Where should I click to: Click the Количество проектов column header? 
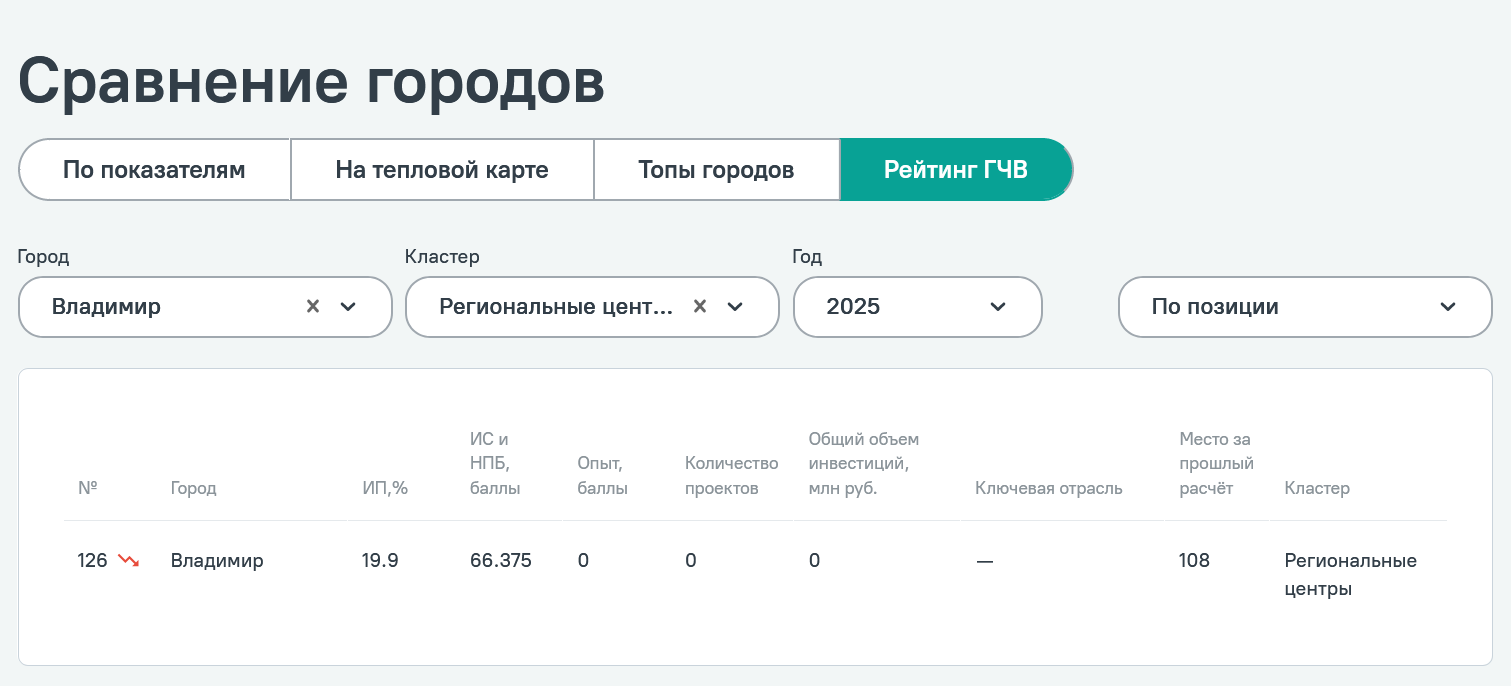coord(731,476)
